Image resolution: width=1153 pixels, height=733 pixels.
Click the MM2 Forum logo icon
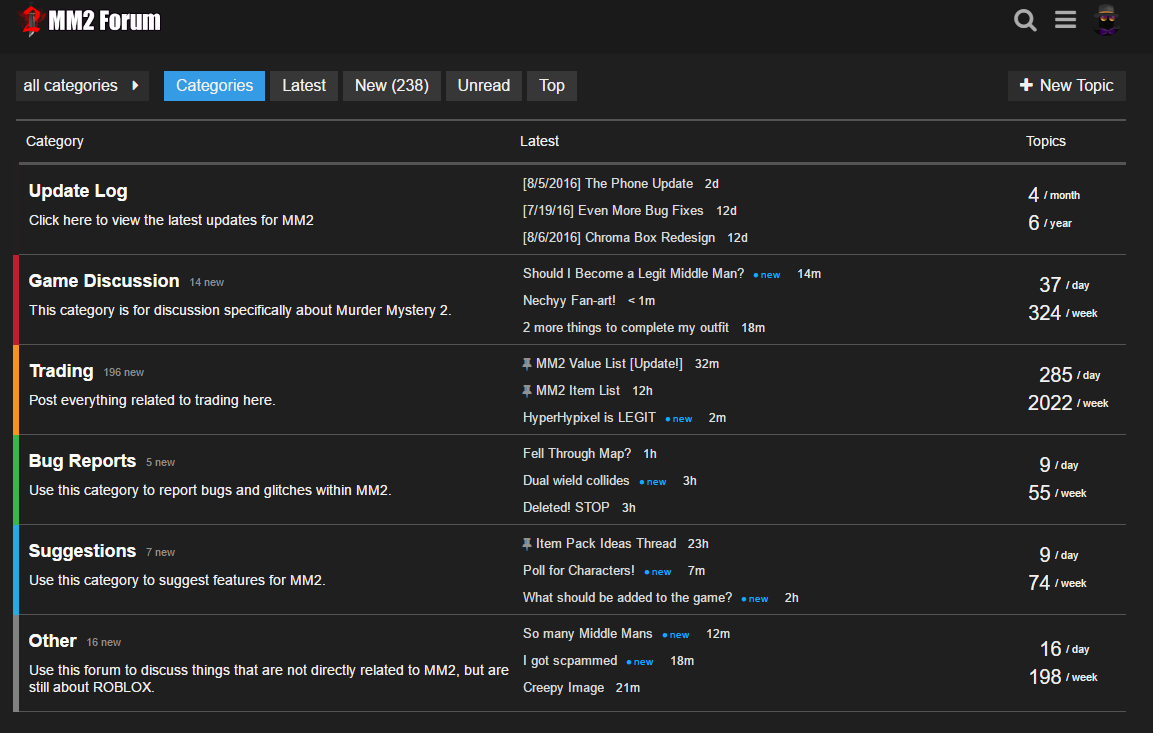click(32, 21)
